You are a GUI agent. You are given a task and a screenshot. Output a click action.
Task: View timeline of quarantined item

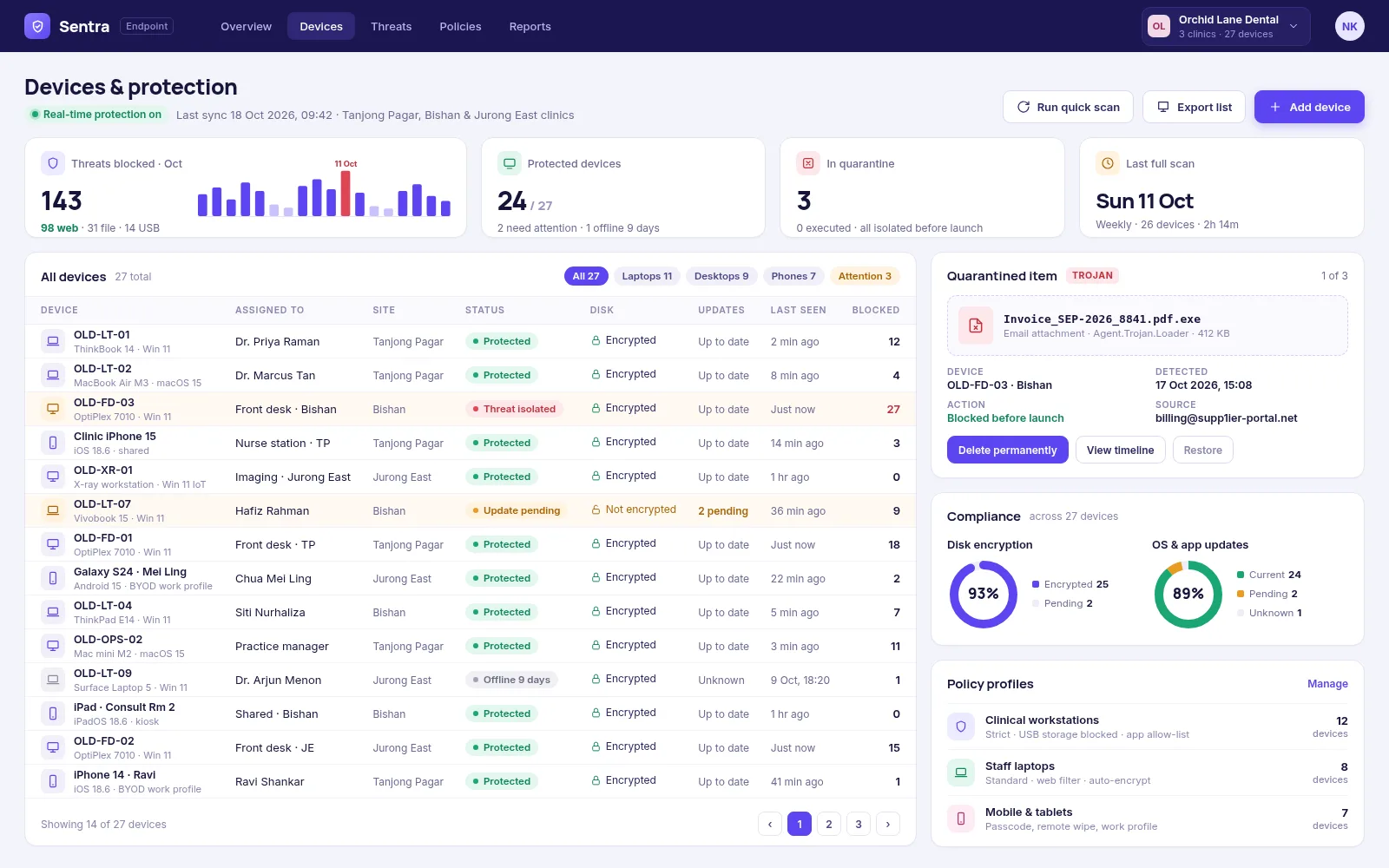click(x=1120, y=450)
